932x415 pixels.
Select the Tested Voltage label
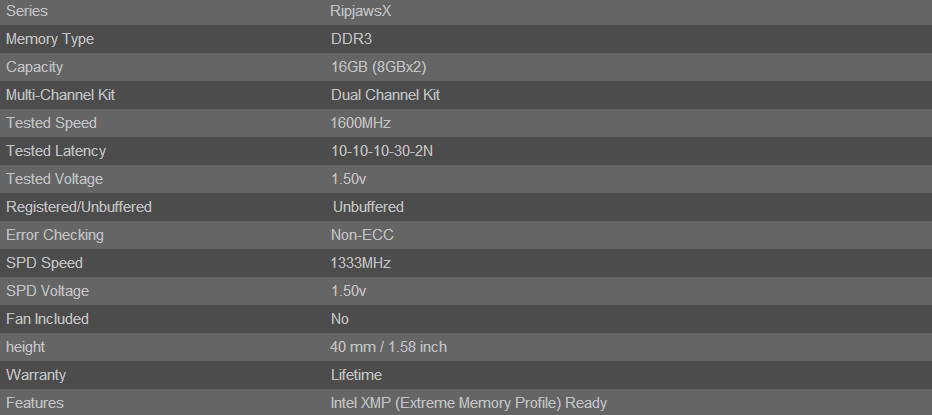(x=54, y=179)
